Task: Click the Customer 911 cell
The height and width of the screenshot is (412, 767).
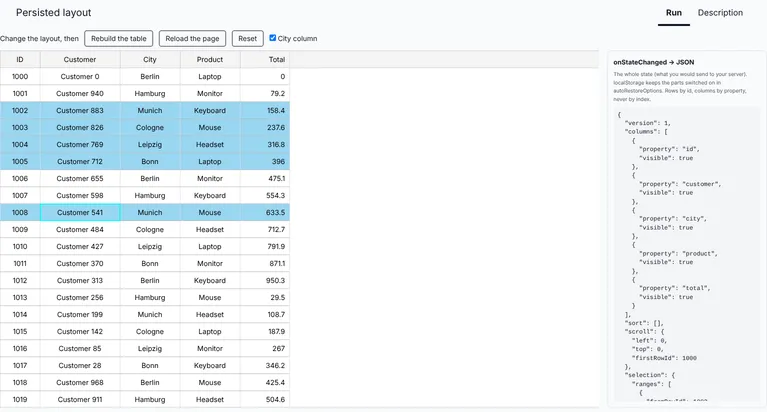Action: 80,399
